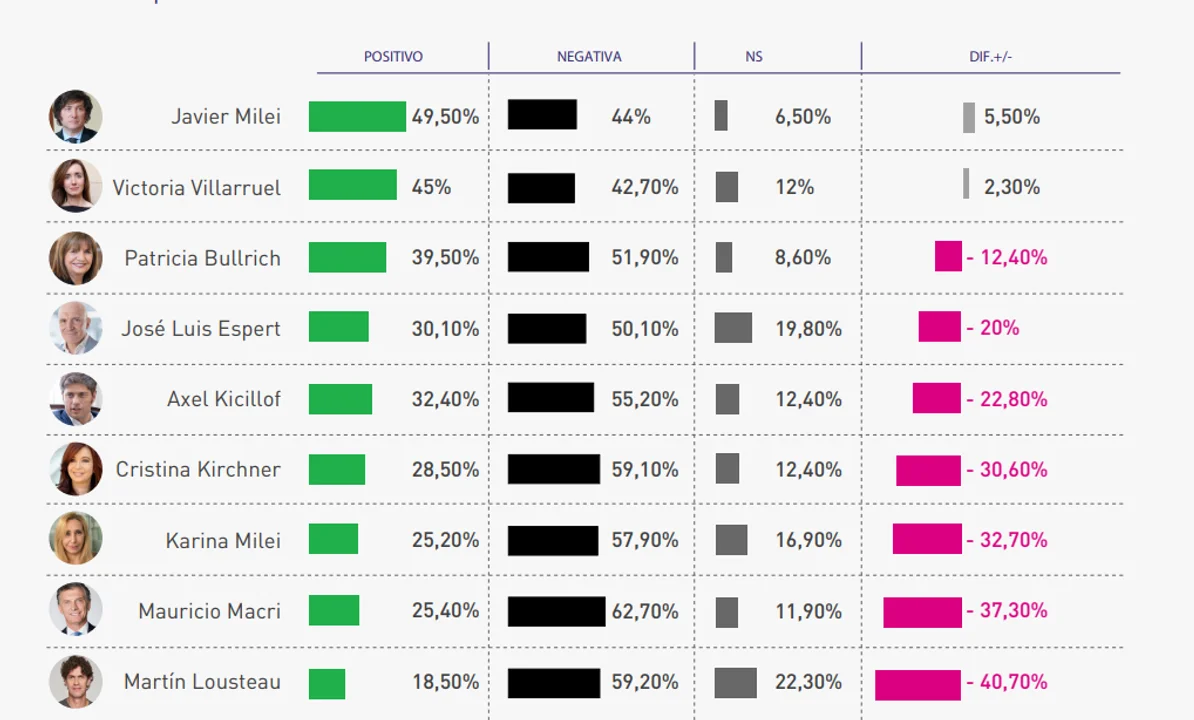Select Patricia Bullrich's portrait photo
The height and width of the screenshot is (720, 1194).
[76, 258]
